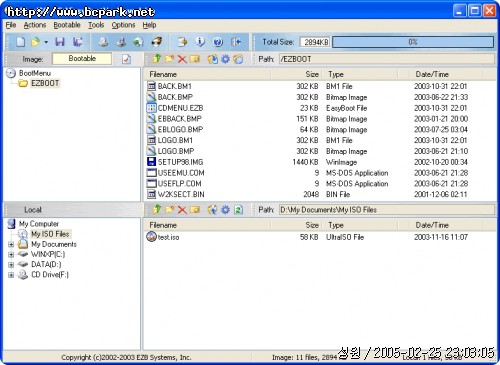Go up one folder in local pane
The width and height of the screenshot is (500, 365).
(x=157, y=210)
